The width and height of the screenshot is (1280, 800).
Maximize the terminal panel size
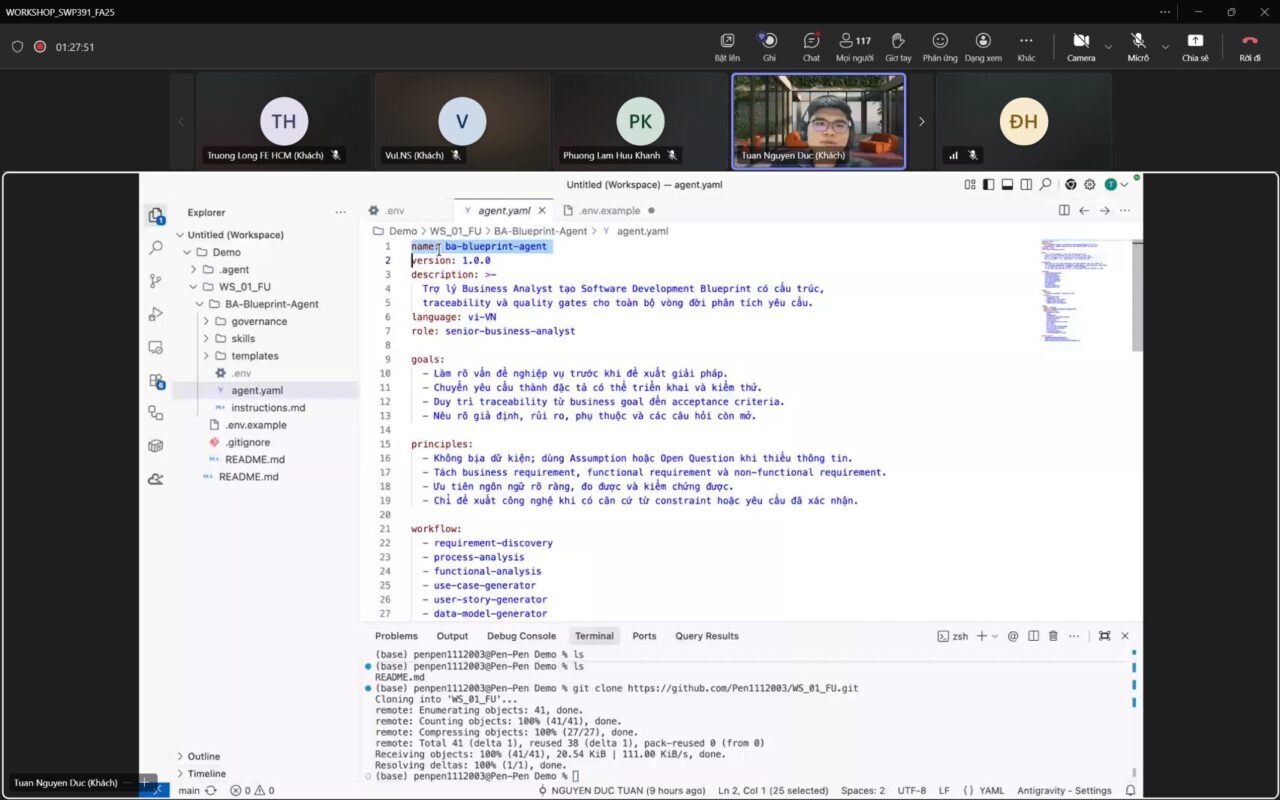coord(1104,636)
